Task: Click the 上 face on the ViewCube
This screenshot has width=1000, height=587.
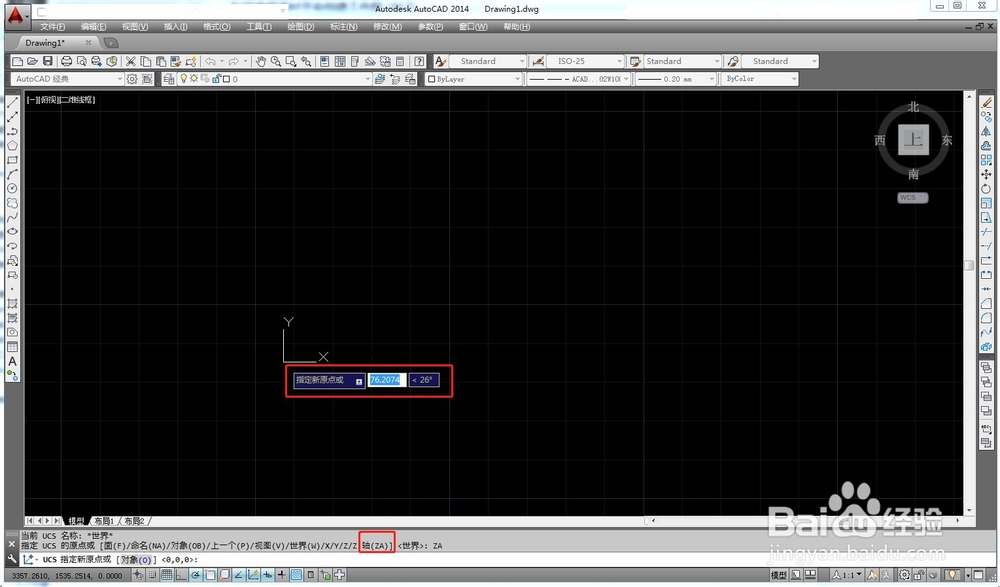Action: (x=914, y=140)
